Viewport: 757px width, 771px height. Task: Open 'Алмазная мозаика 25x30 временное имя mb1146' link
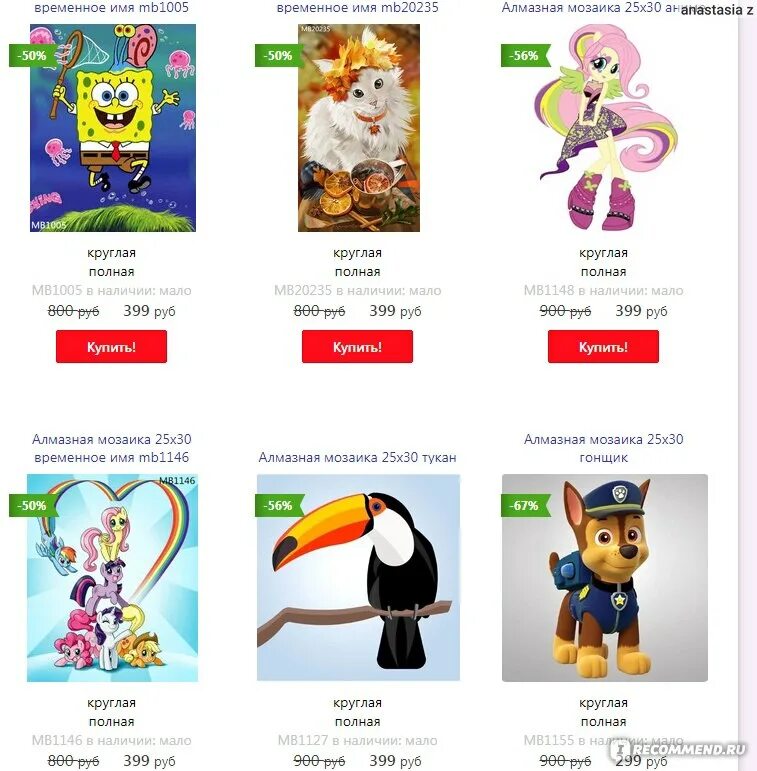(x=112, y=448)
